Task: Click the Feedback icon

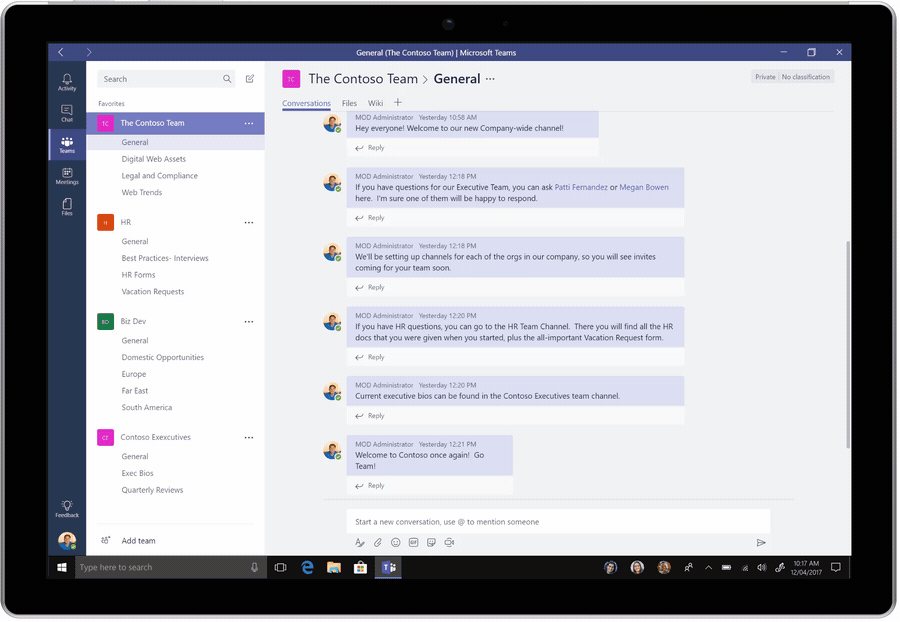Action: [x=67, y=507]
